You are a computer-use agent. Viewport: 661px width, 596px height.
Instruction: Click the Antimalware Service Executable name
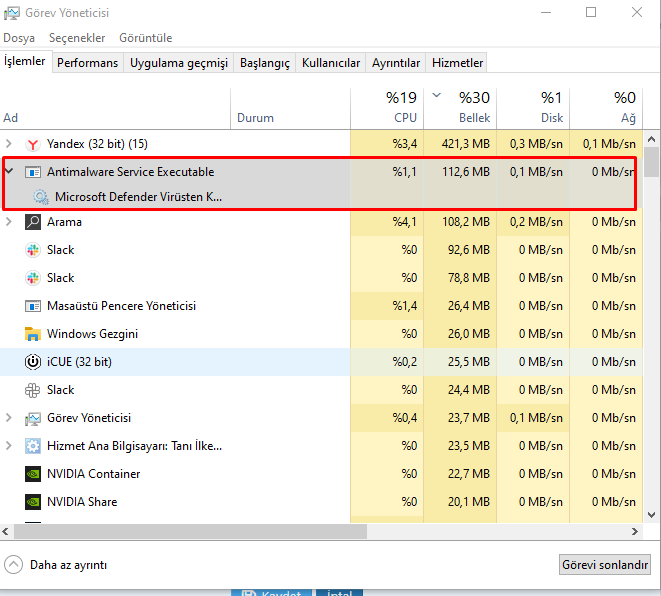coord(130,172)
